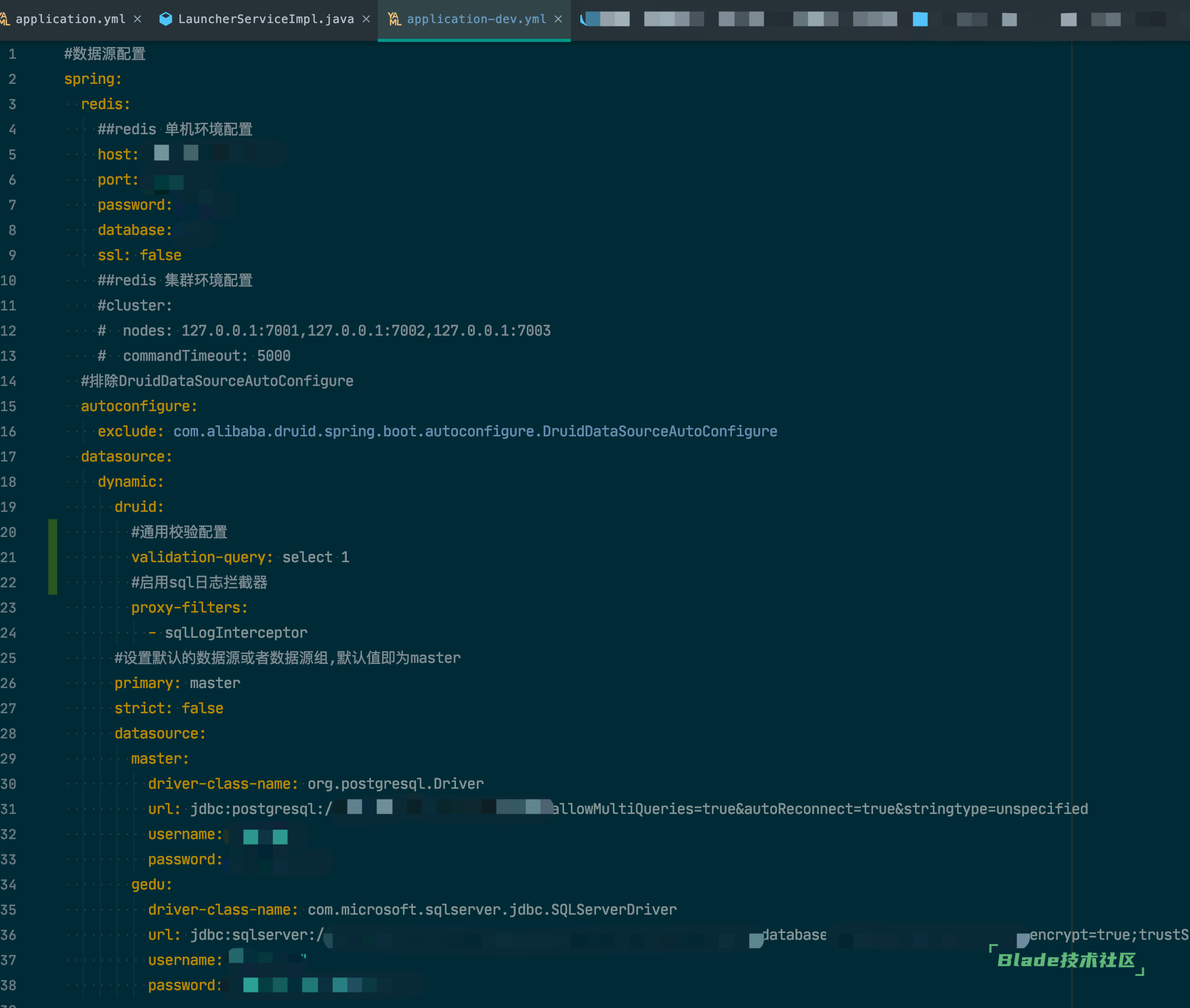The width and height of the screenshot is (1190, 1008).
Task: Click the gedu 'password:' key on line 38
Action: click(185, 985)
